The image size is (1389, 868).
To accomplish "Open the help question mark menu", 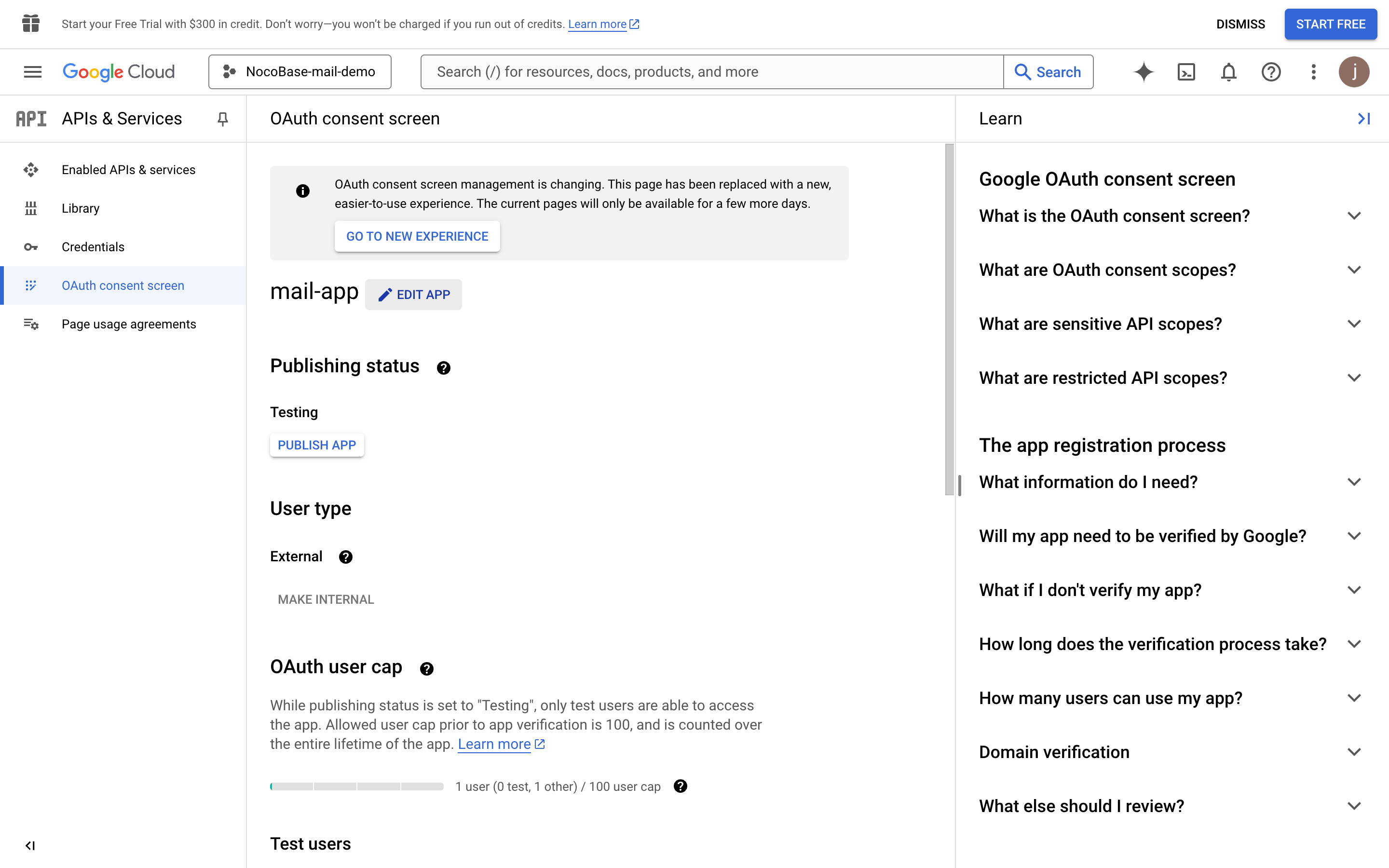I will pyautogui.click(x=1271, y=72).
